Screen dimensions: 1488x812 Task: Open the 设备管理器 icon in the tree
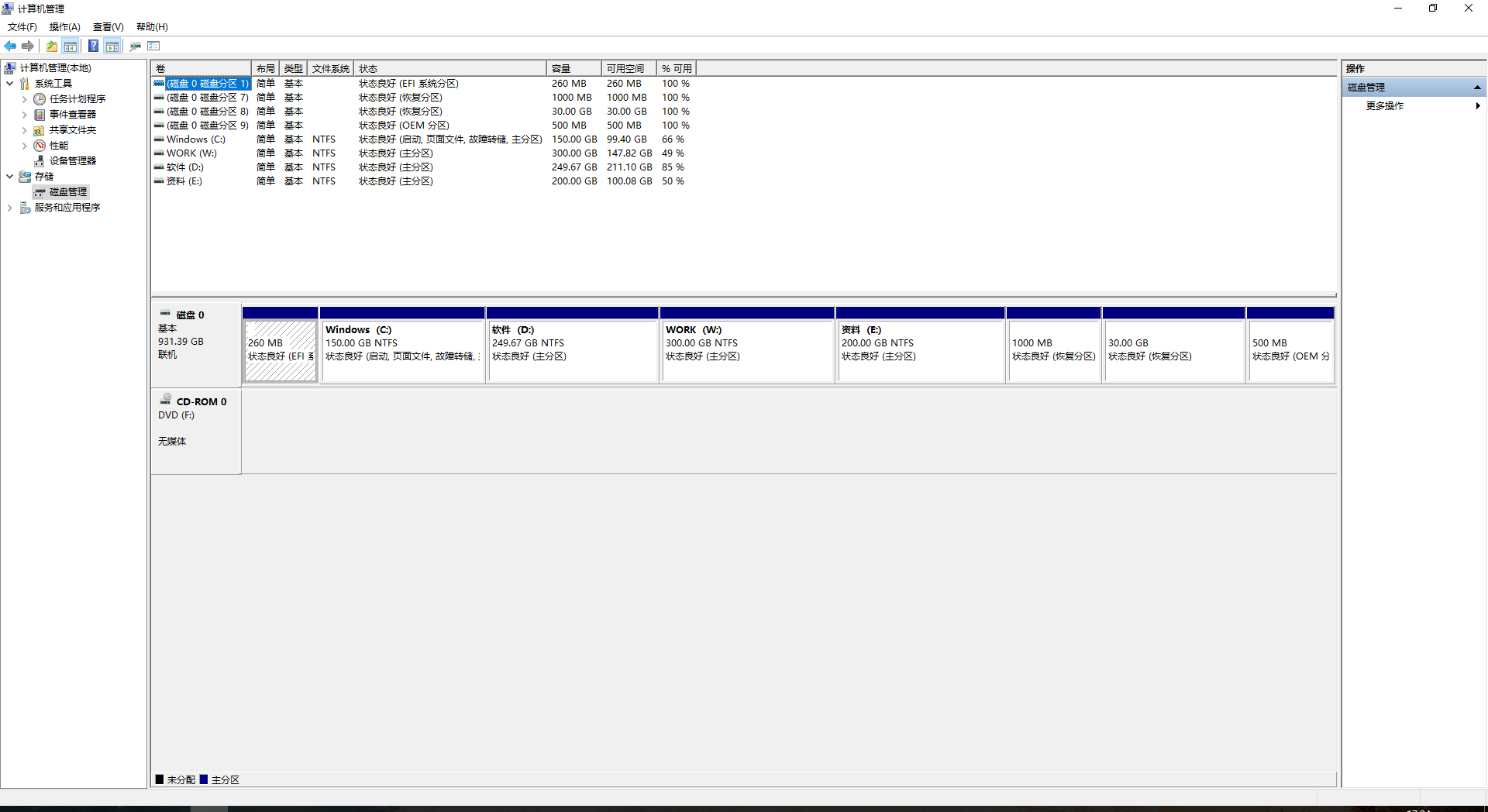pos(40,161)
